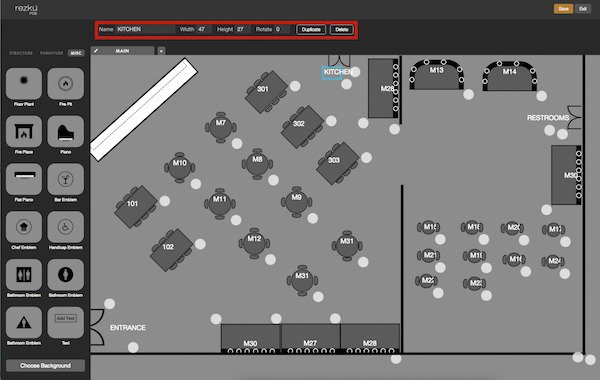Duplicate the selected KITCHEN item
The height and width of the screenshot is (380, 600).
pos(311,29)
